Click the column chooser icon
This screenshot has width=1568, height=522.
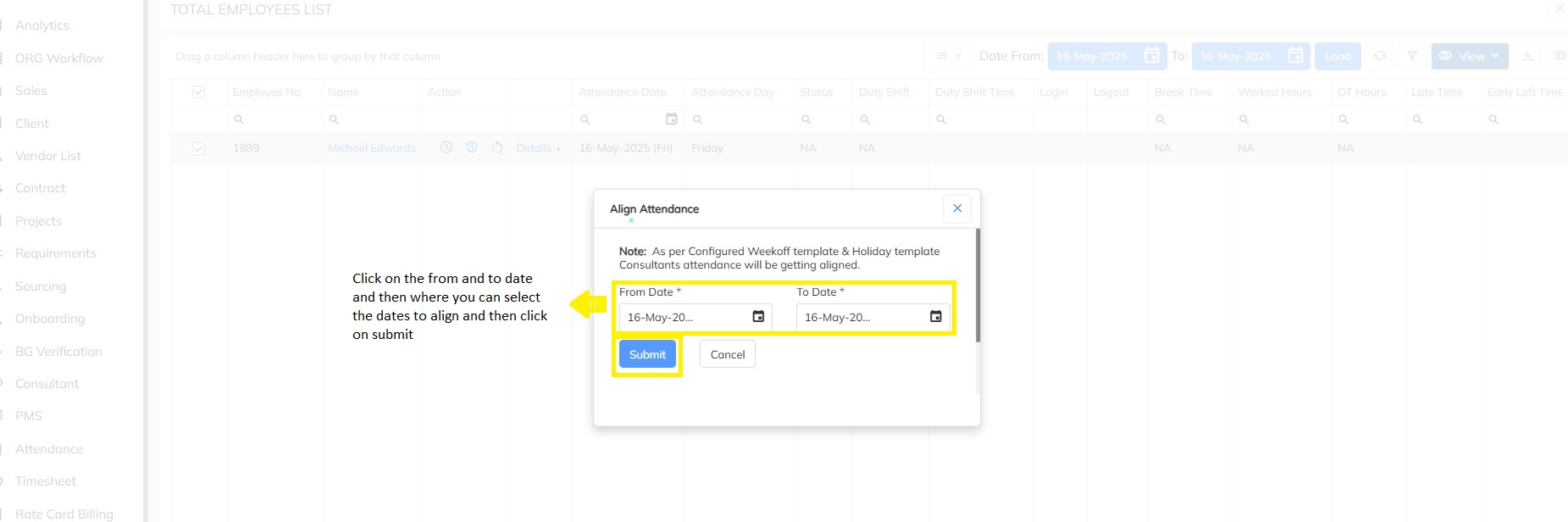pos(1560,56)
